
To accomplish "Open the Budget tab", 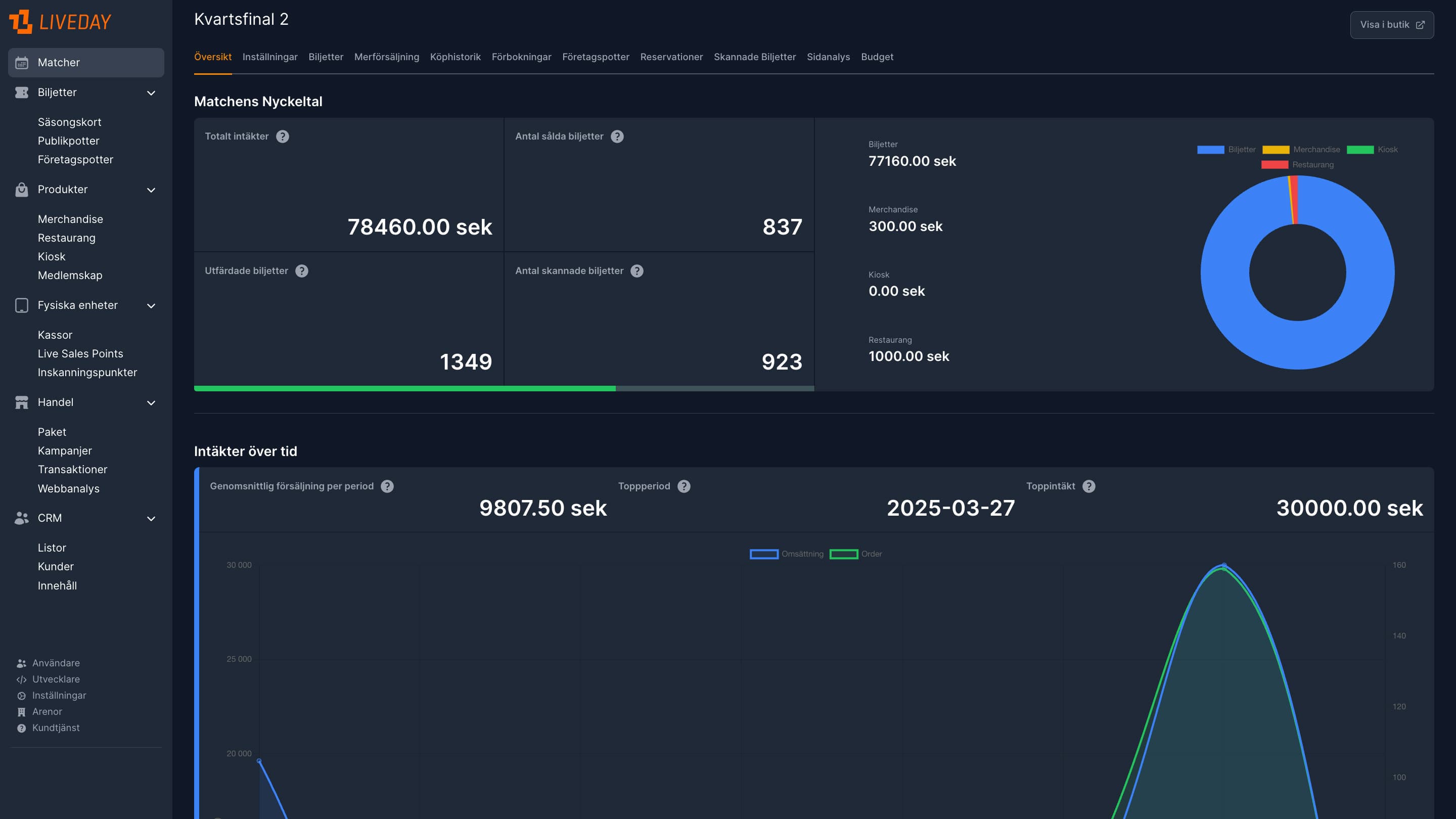I will tap(877, 57).
